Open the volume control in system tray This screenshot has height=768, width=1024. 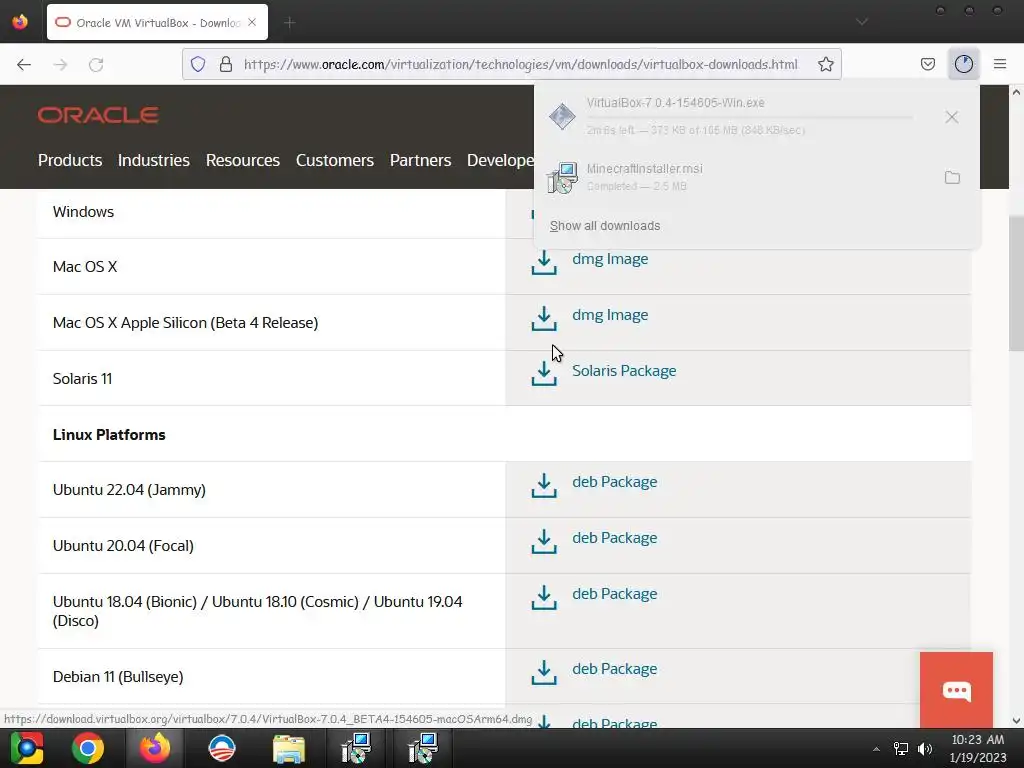925,748
